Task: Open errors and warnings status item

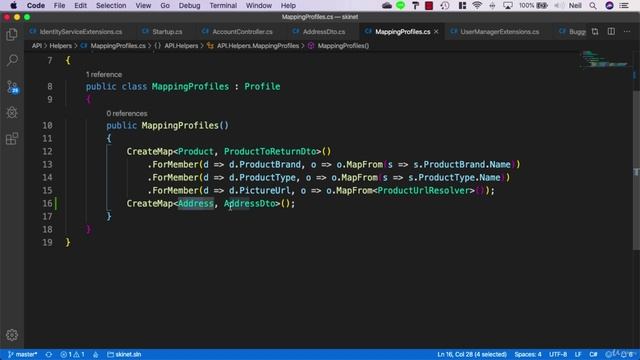Action: [x=72, y=354]
